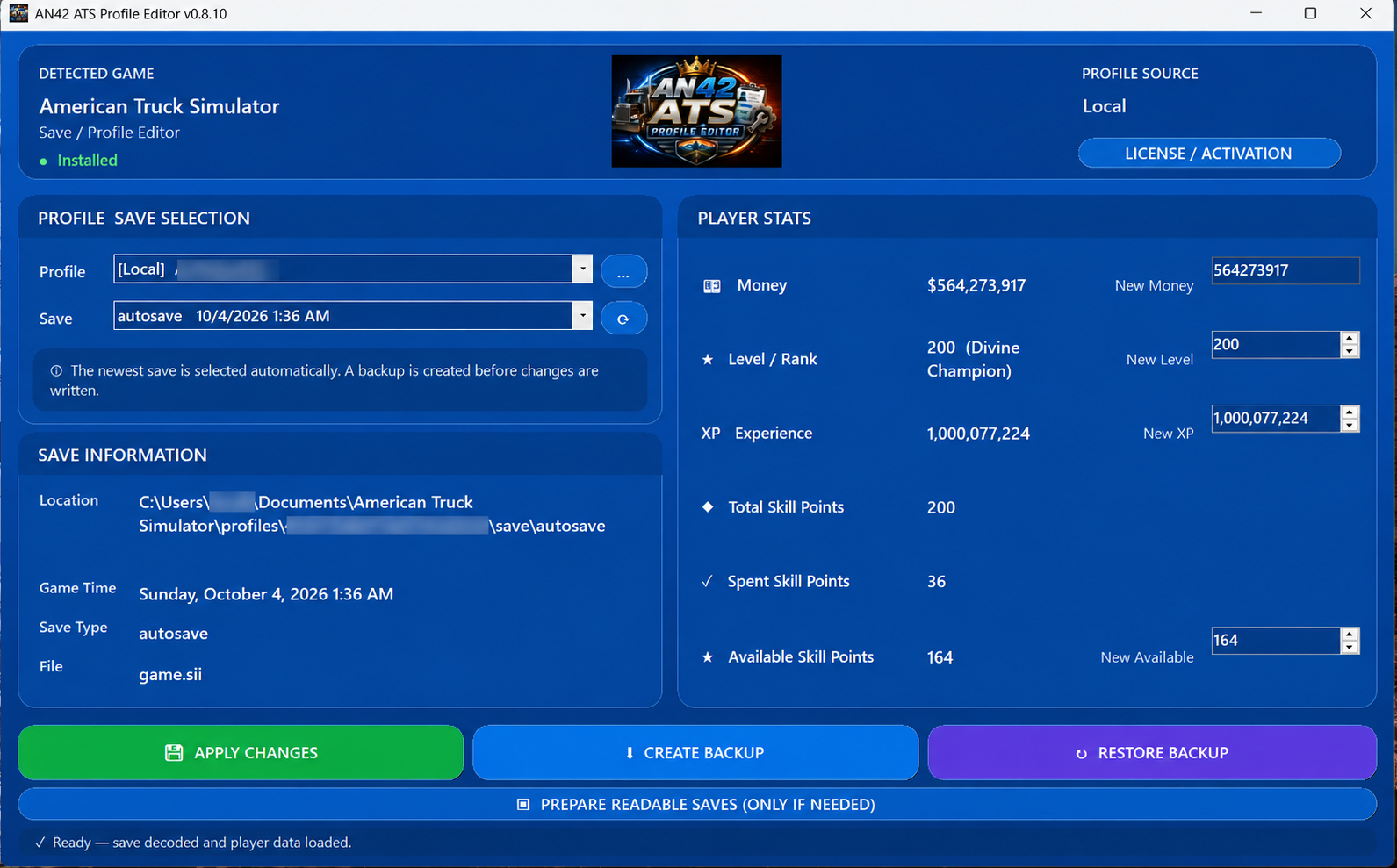The image size is (1397, 868).
Task: Browse for a profile using the ellipsis button
Action: (623, 271)
